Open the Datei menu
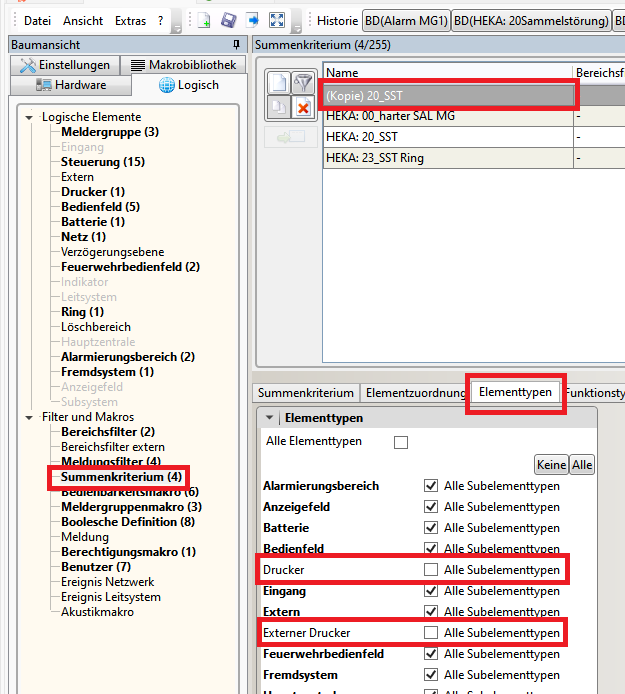The height and width of the screenshot is (694, 625). (37, 21)
